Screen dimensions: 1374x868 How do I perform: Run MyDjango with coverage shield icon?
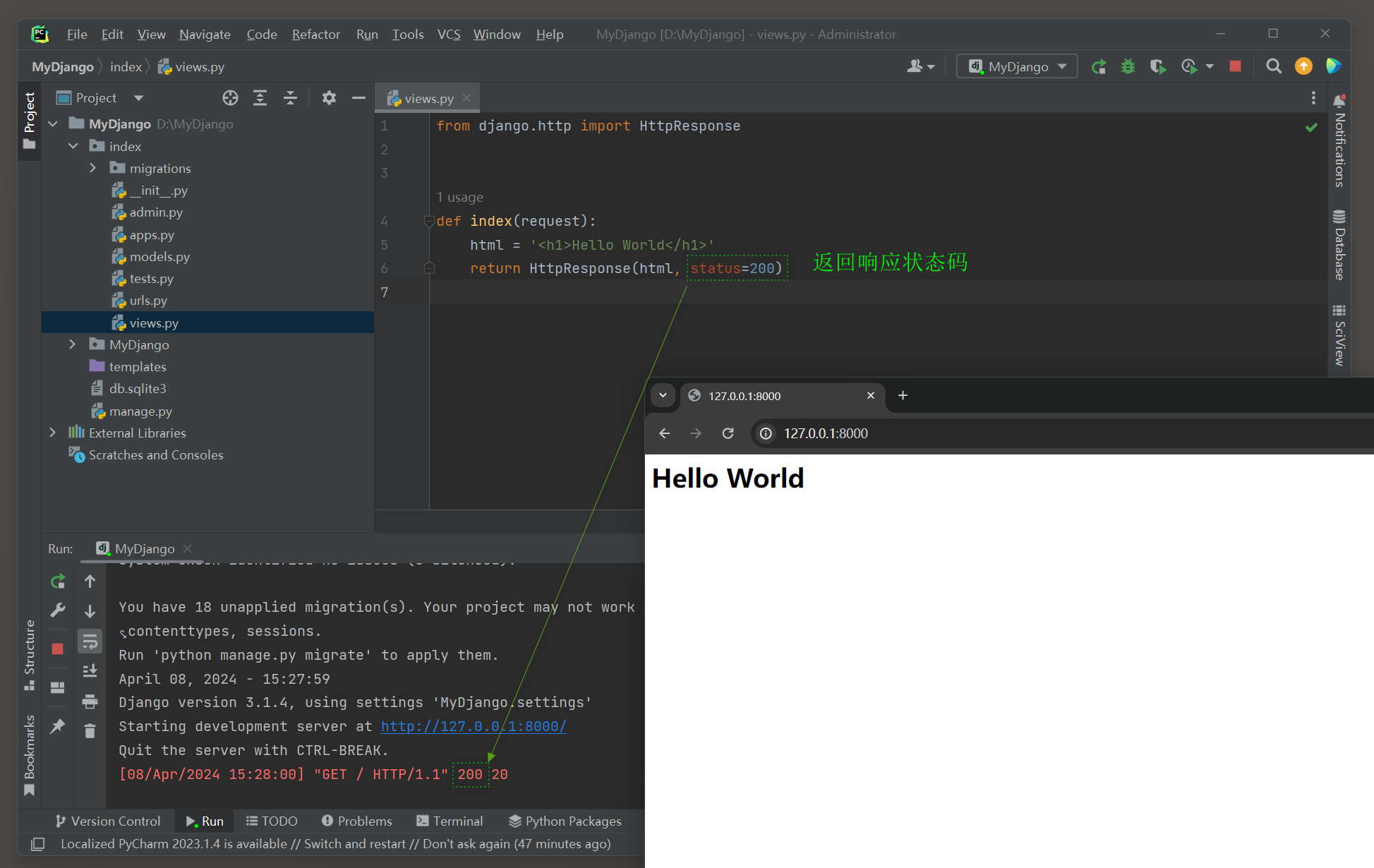[x=1158, y=66]
